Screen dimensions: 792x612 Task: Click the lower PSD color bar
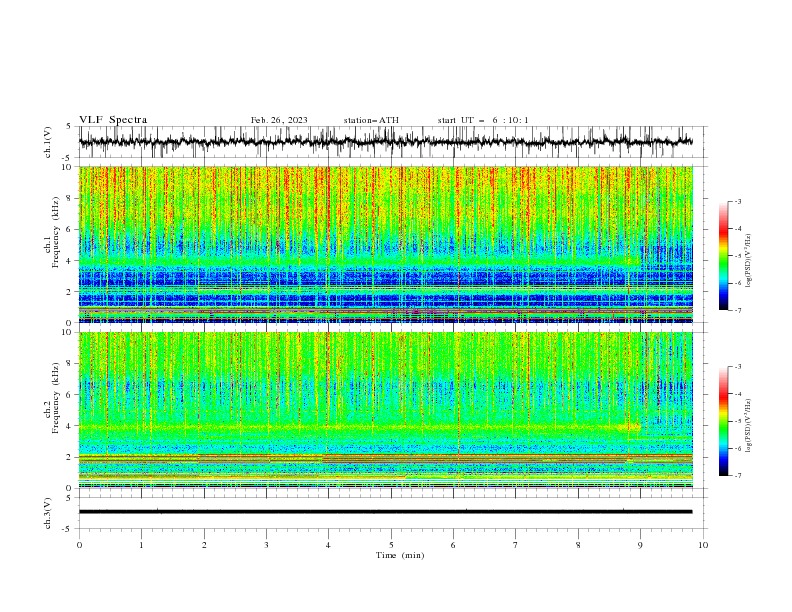pos(723,421)
